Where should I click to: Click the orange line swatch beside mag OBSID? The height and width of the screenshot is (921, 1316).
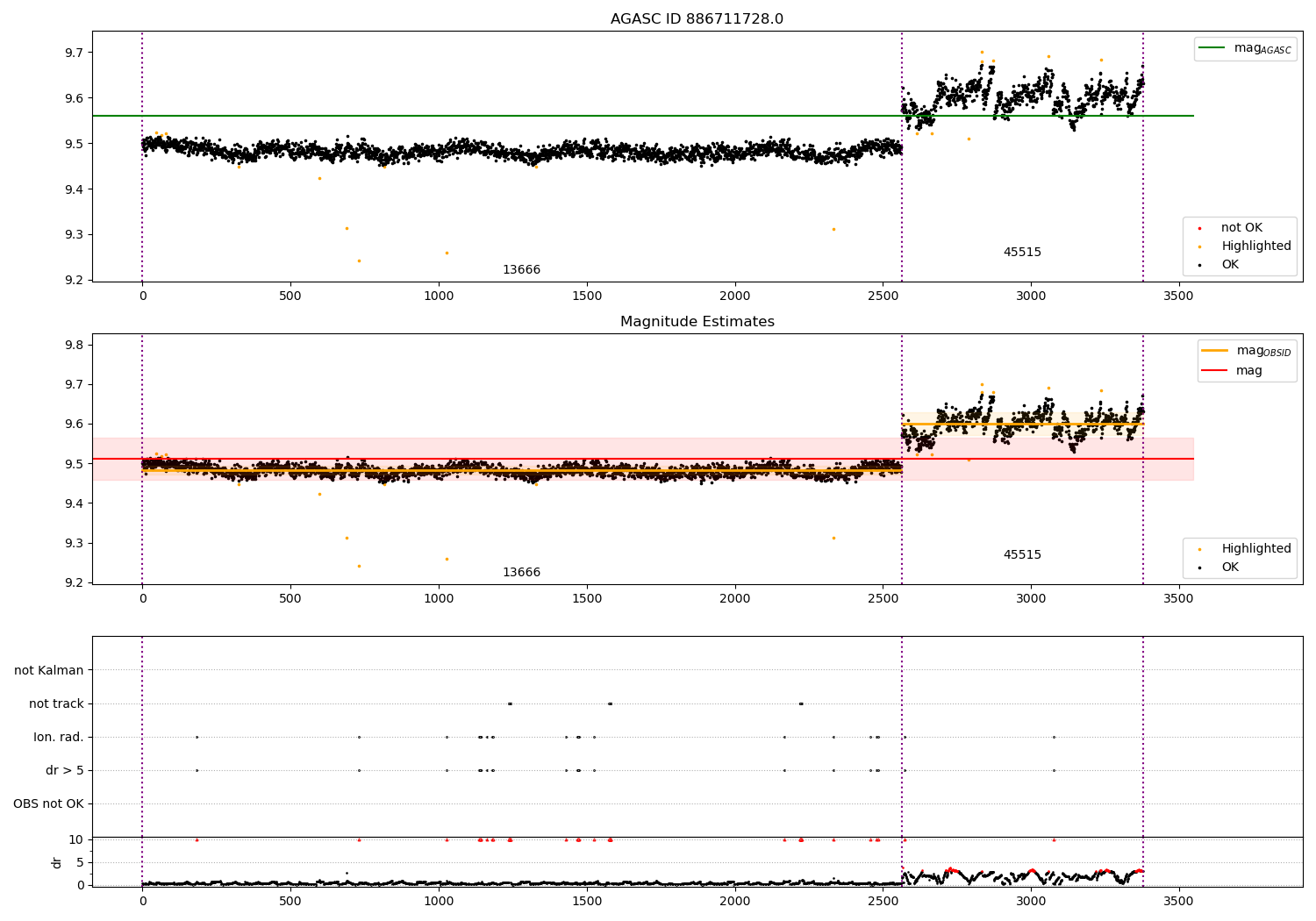[1215, 351]
